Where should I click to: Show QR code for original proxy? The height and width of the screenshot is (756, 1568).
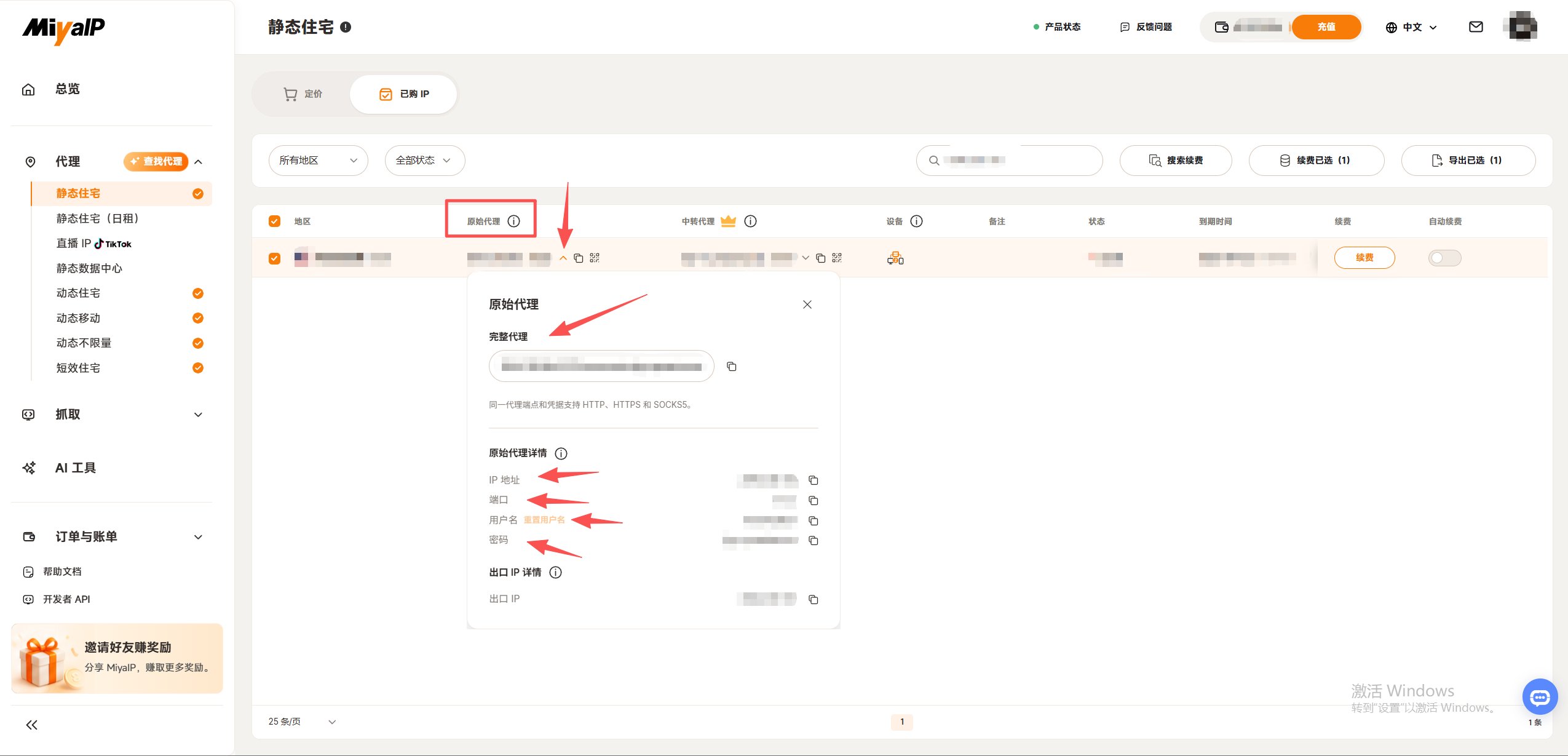click(x=595, y=258)
